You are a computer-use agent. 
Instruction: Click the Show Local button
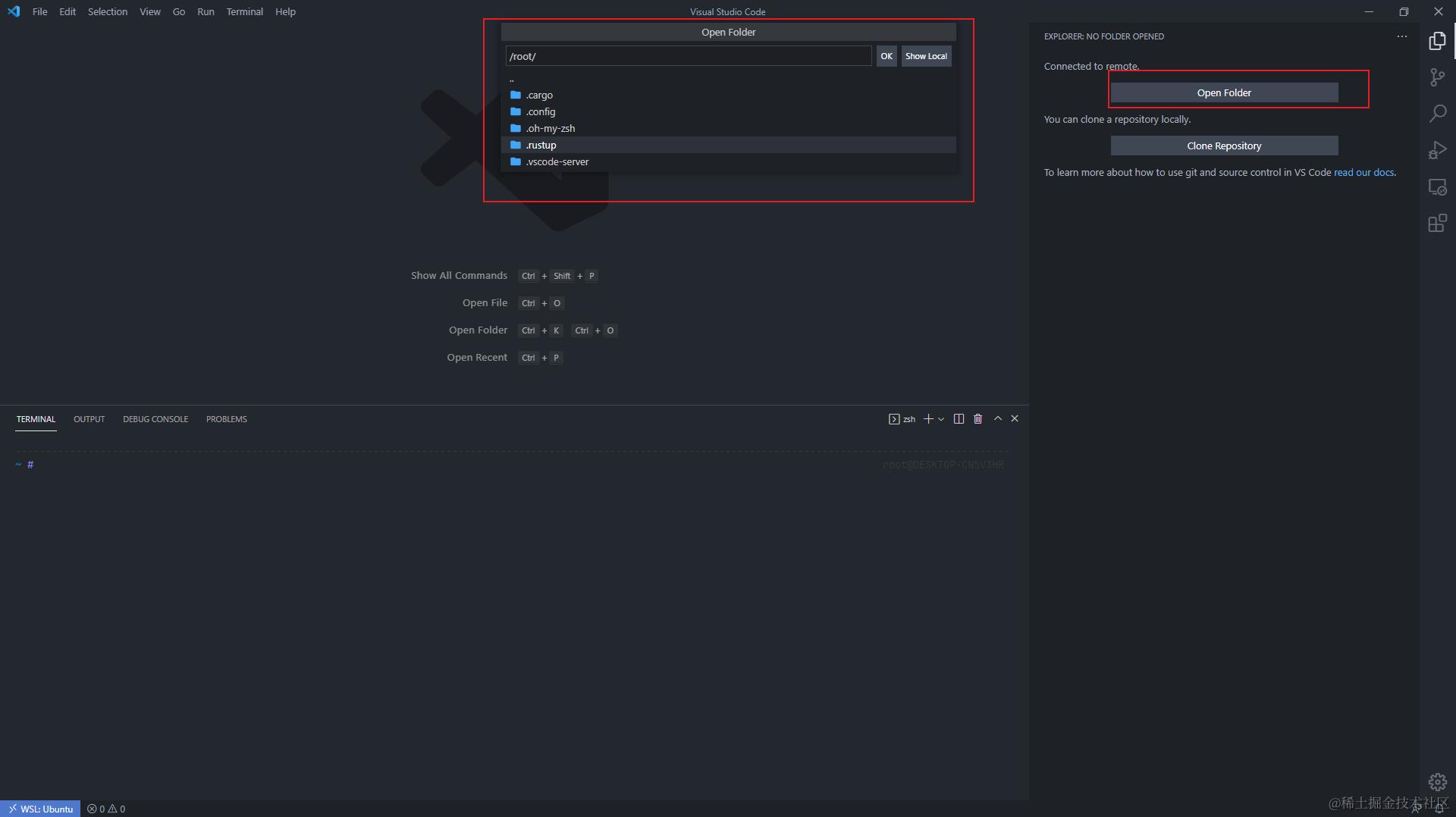[926, 56]
